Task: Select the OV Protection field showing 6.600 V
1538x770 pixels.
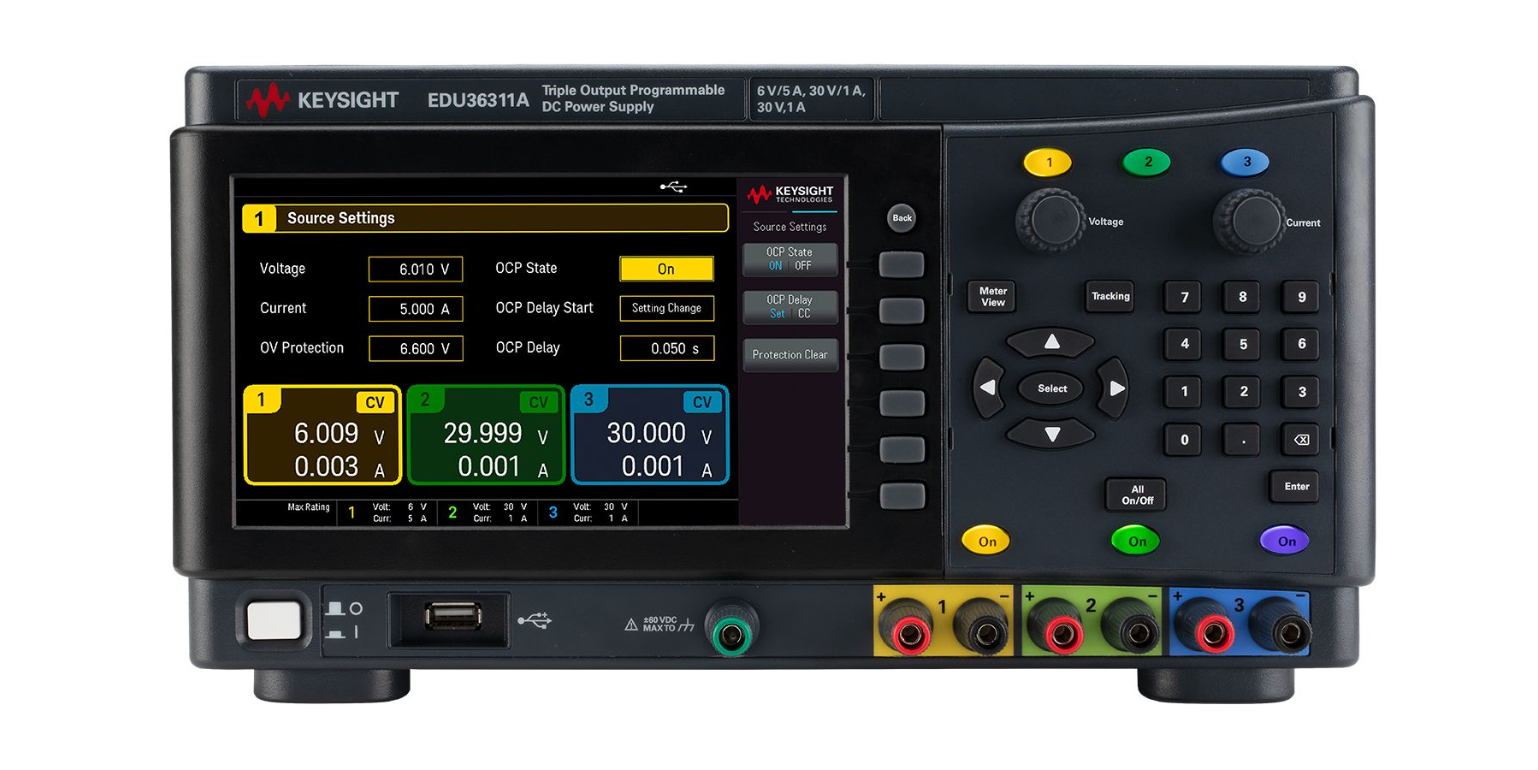Action: 416,348
